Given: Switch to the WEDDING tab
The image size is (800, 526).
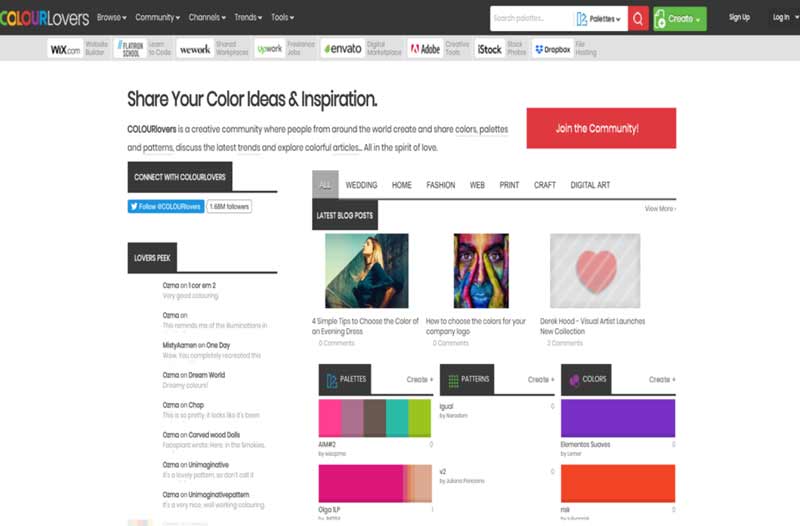Looking at the screenshot, I should [361, 185].
